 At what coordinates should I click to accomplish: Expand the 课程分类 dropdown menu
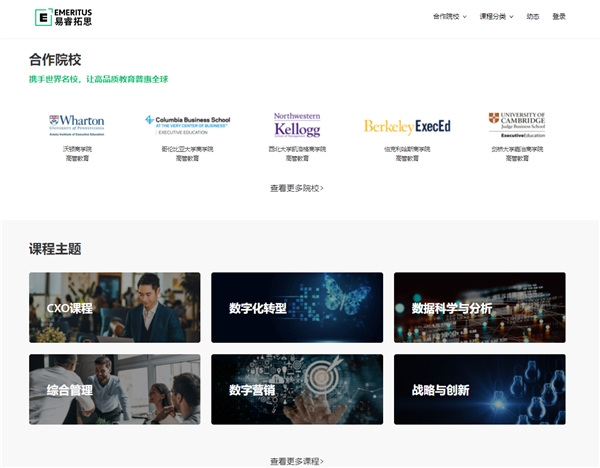(x=496, y=17)
